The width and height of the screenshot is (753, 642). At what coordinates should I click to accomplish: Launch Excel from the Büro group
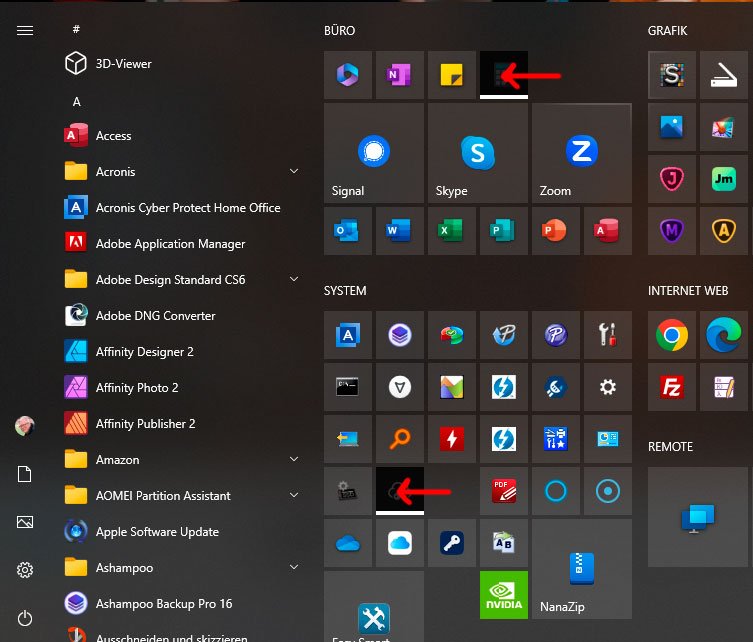coord(452,231)
